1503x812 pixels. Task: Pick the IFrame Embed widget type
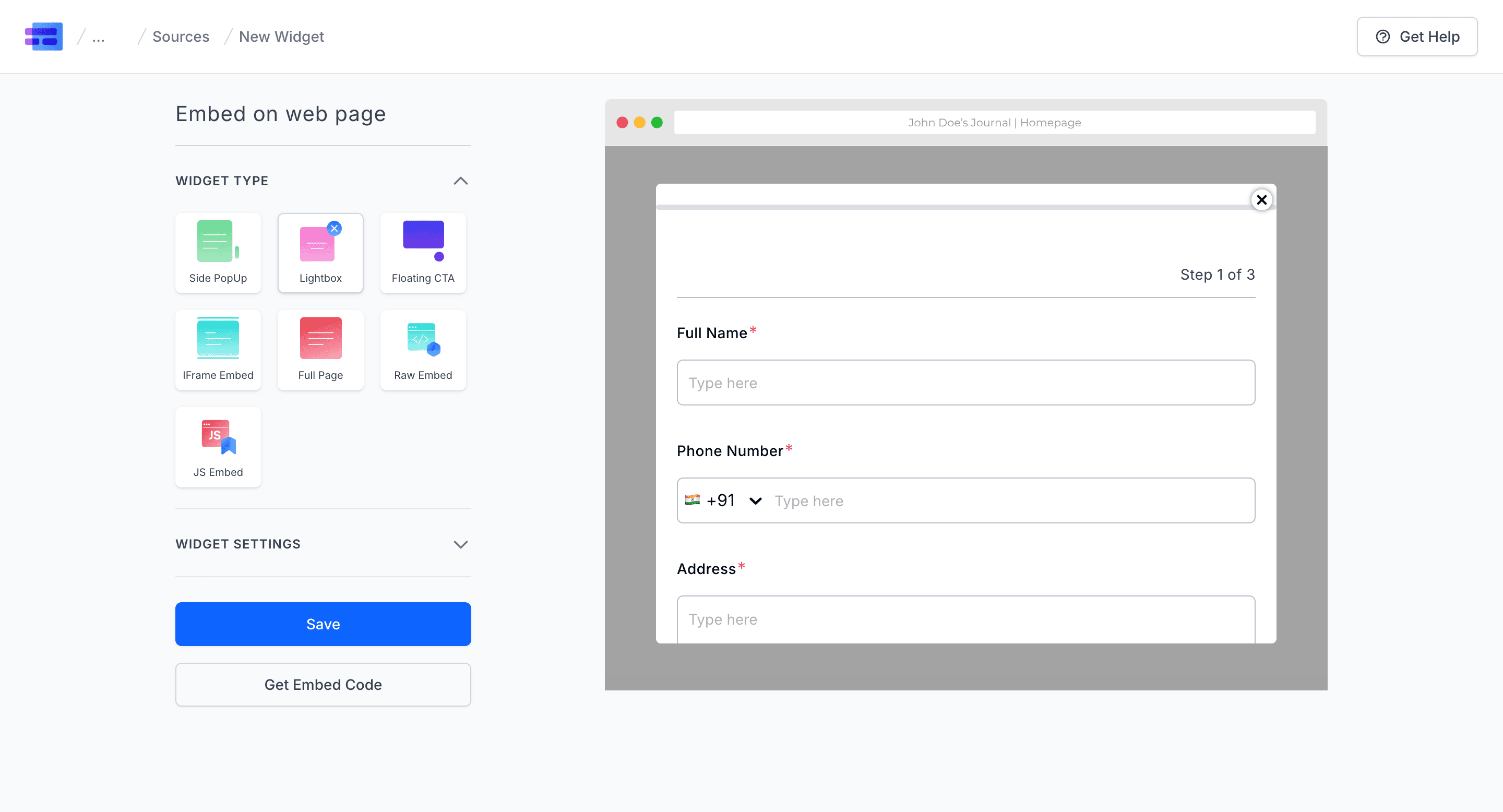click(218, 350)
